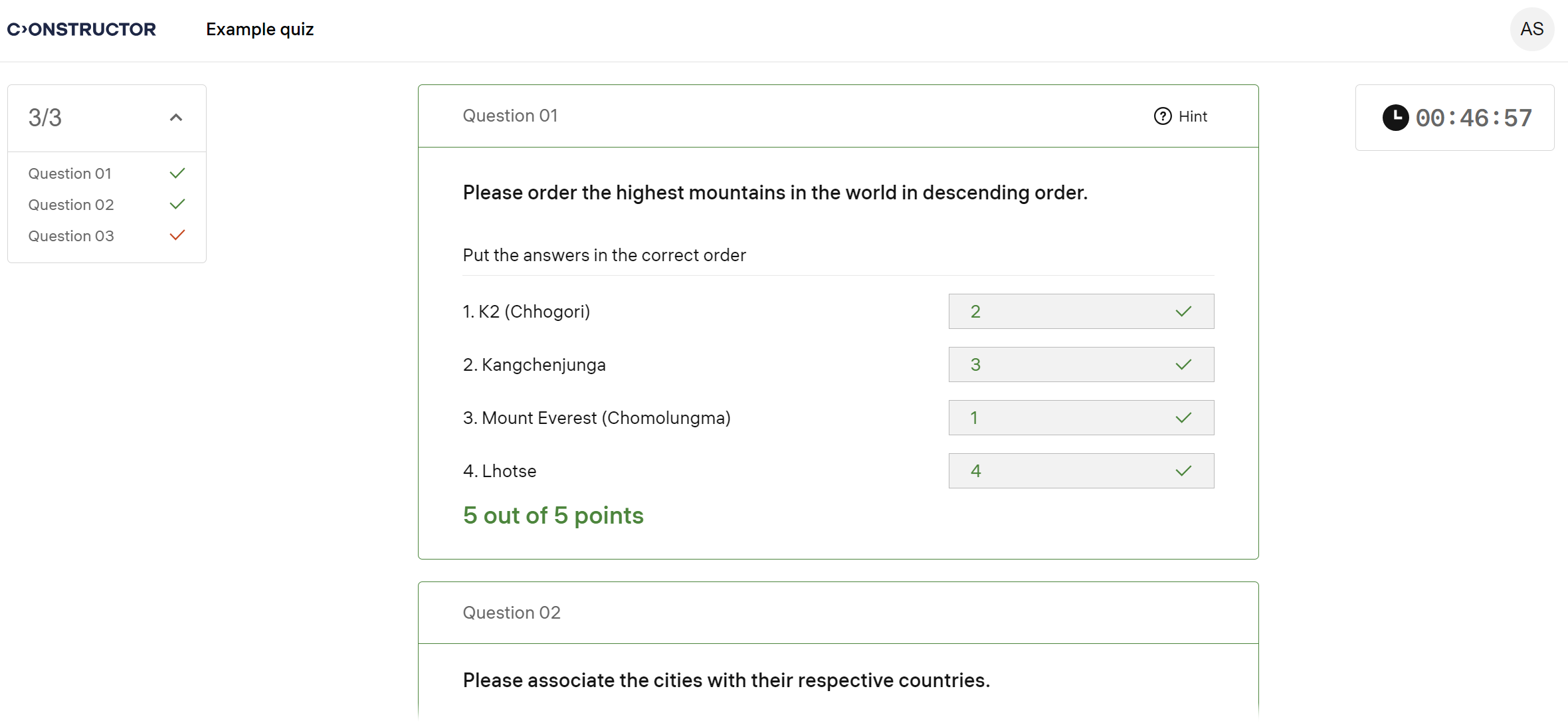Click the Hint question mark icon
This screenshot has width=1568, height=723.
[1163, 116]
